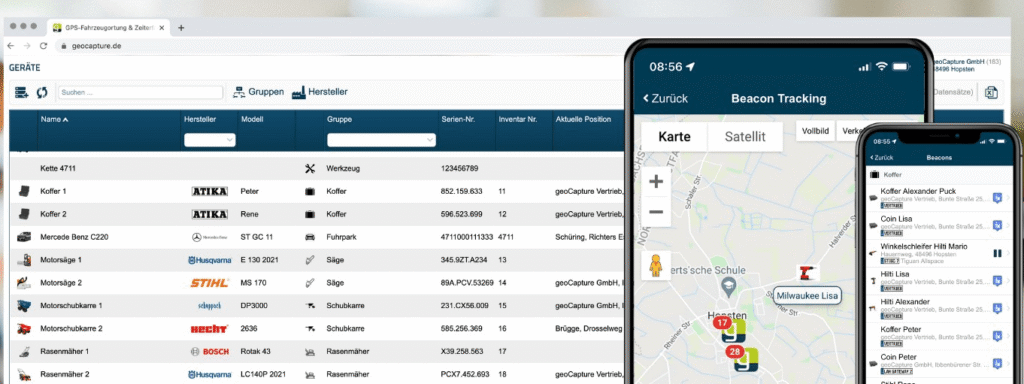This screenshot has width=1024, height=384.
Task: Sort table by Name column header
Action: click(54, 120)
